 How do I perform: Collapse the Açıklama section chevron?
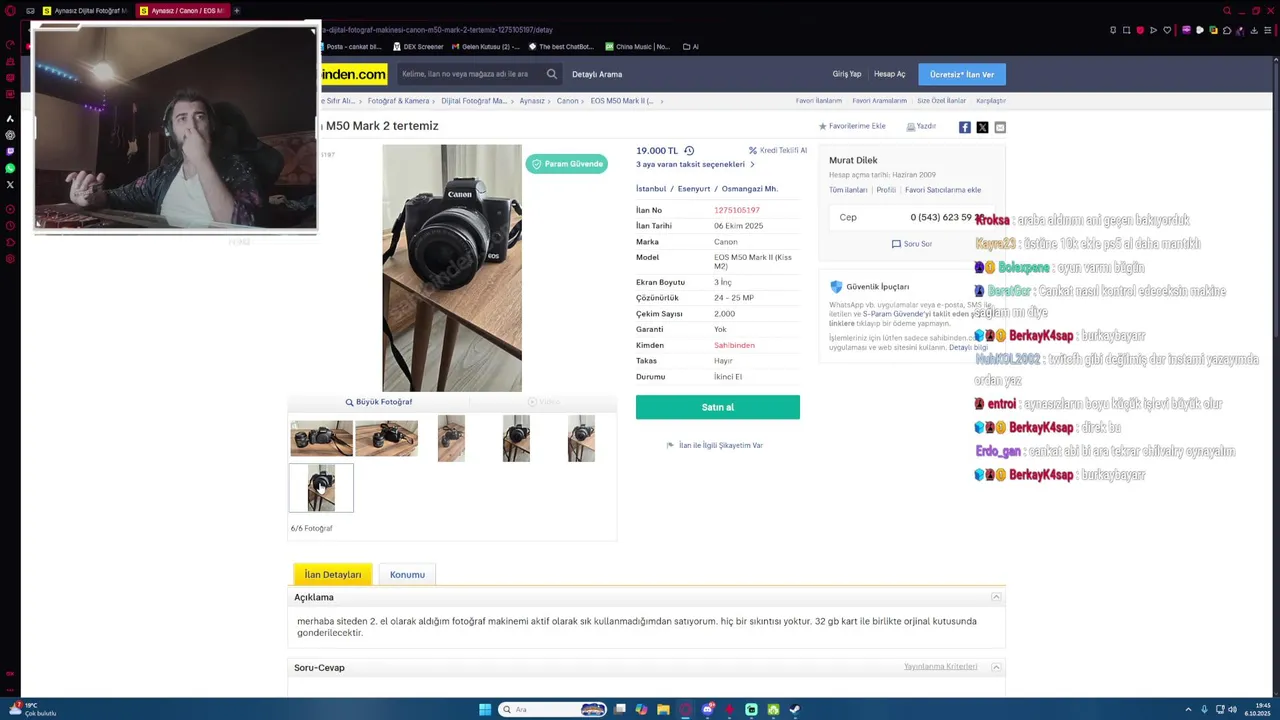996,597
